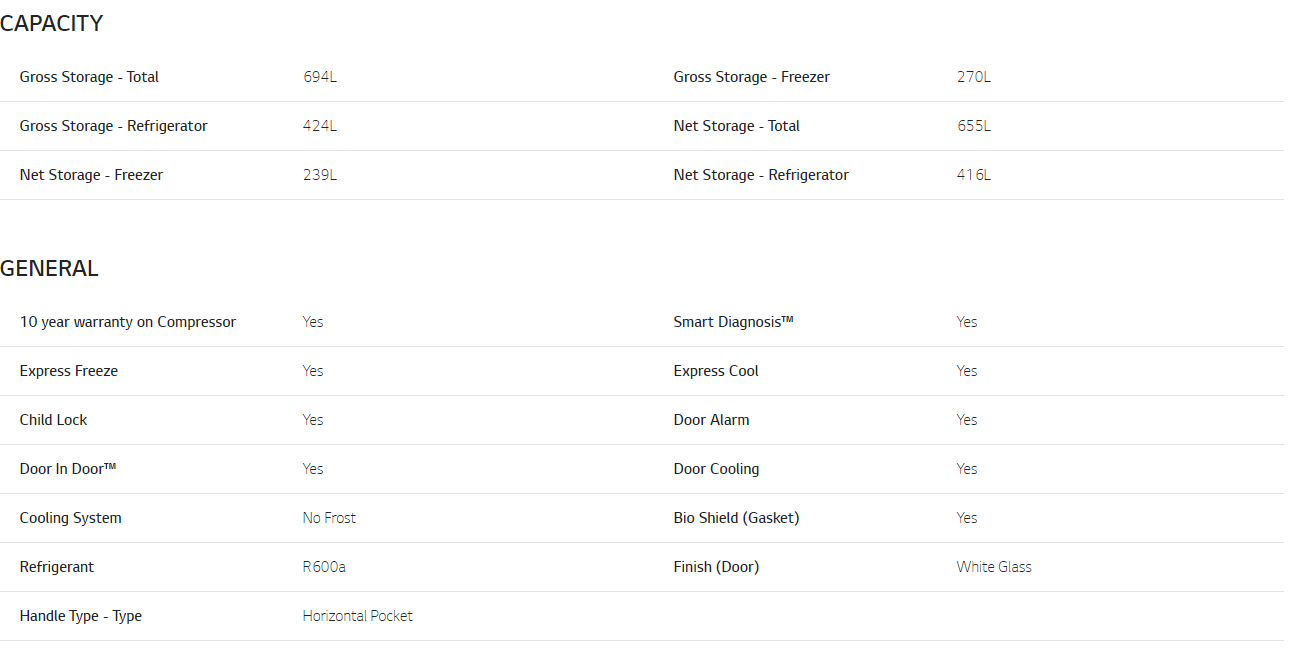Select the Smart Diagnosis label

click(x=733, y=322)
